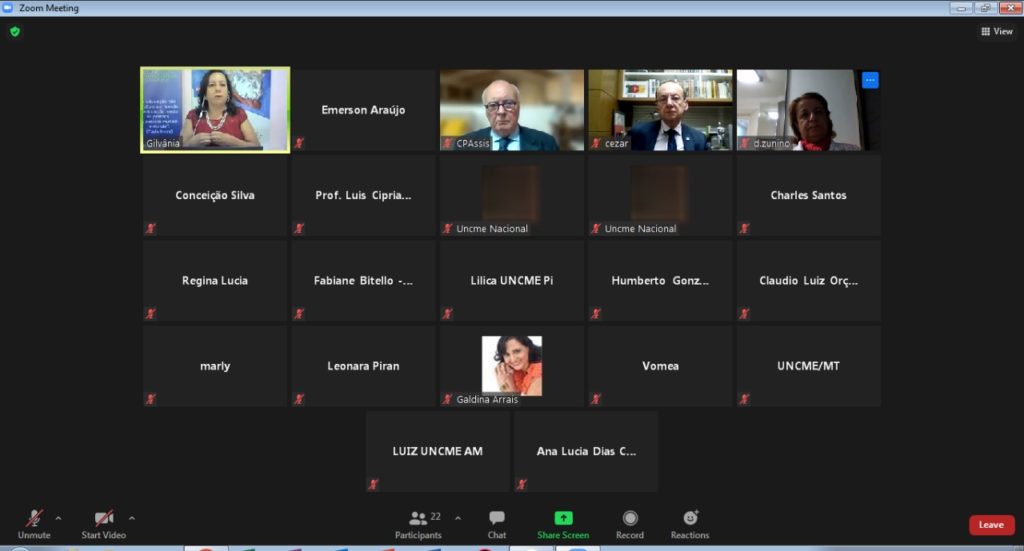Click the blue more options button on d.zunino's video
Image resolution: width=1024 pixels, height=551 pixels.
pyautogui.click(x=869, y=80)
